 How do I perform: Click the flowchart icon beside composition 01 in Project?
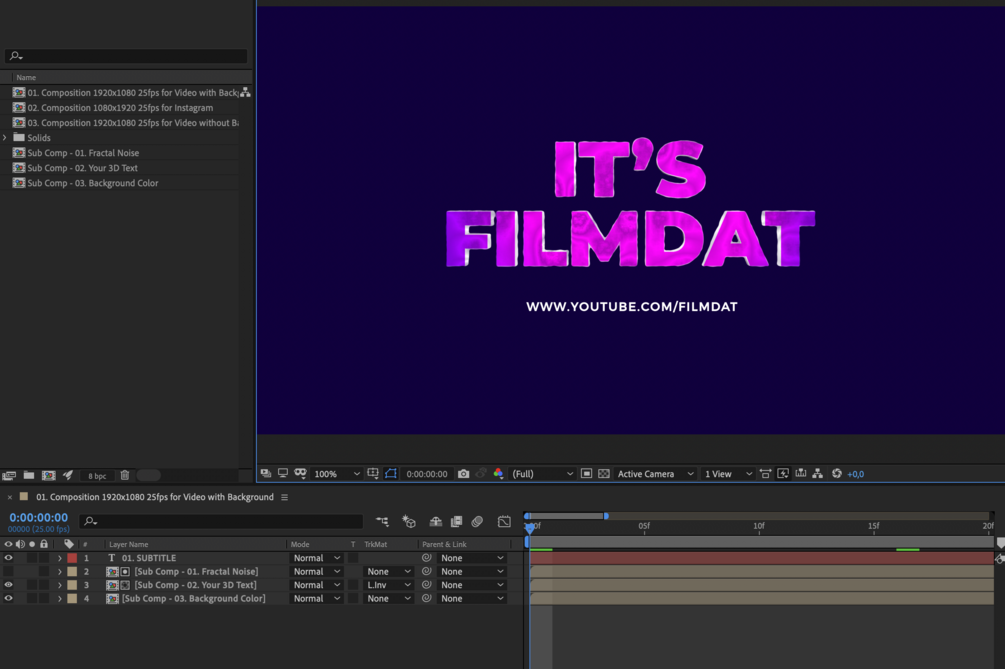click(x=245, y=93)
